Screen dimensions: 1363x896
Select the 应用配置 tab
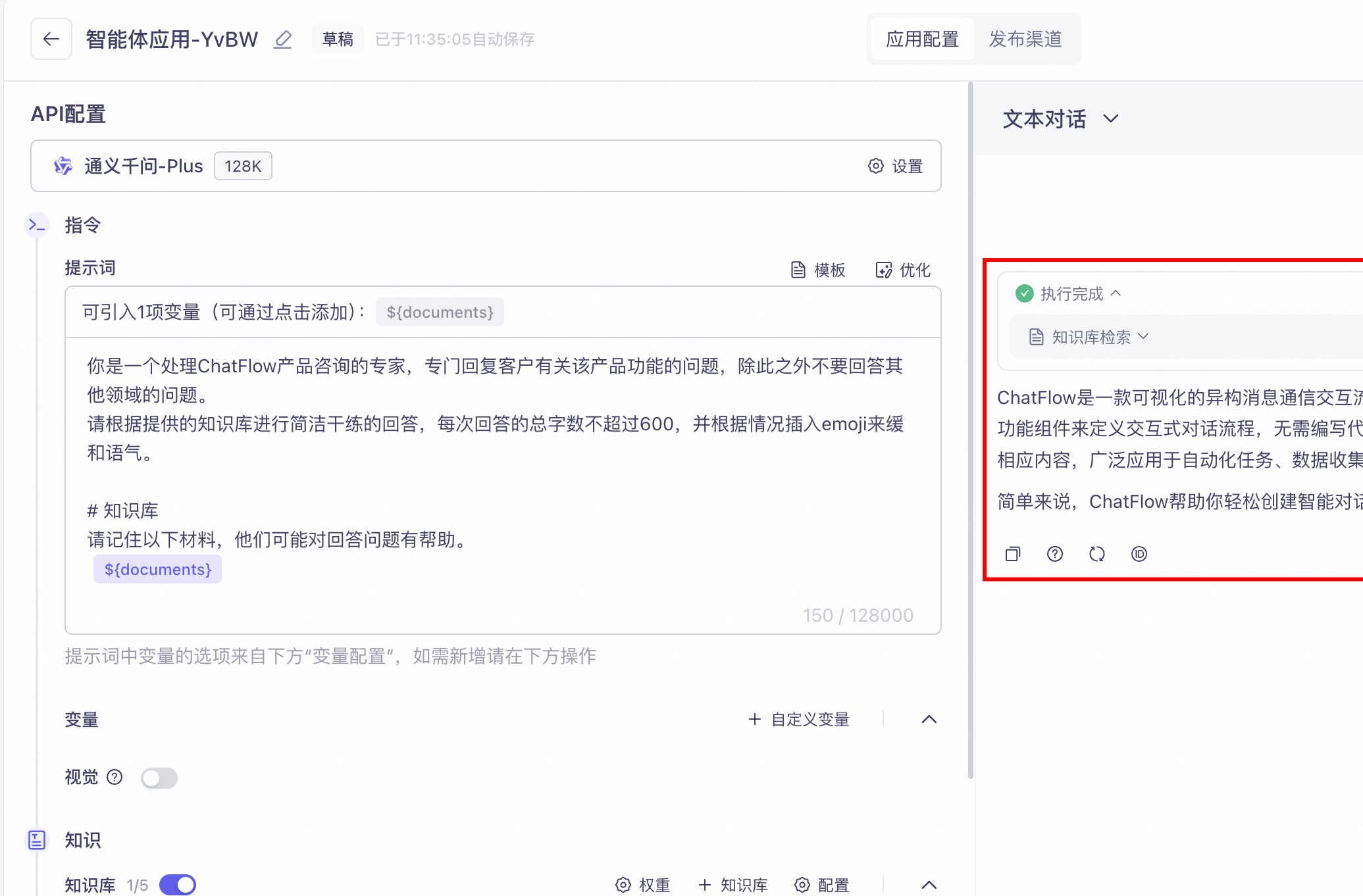(922, 39)
